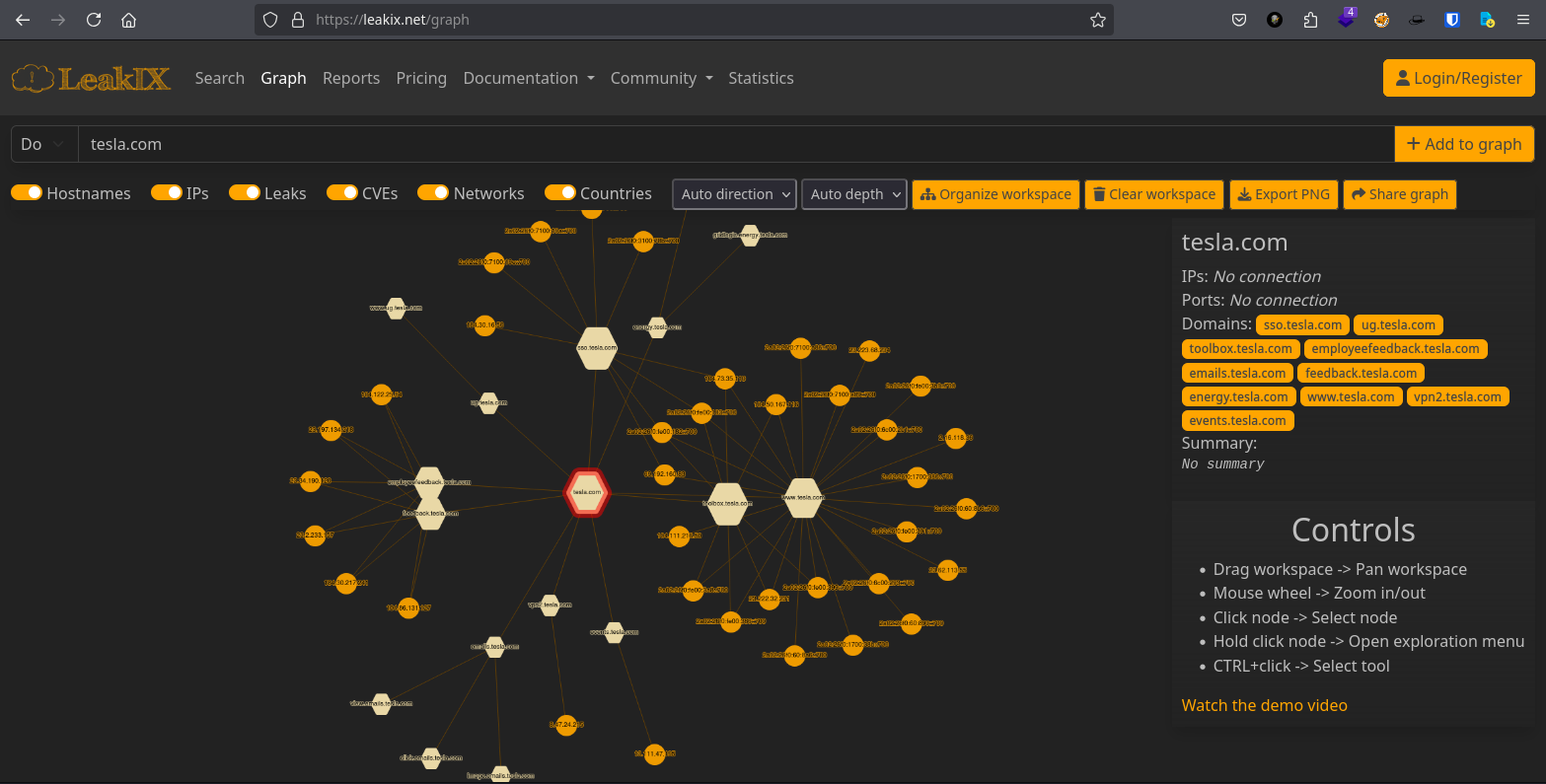
Task: Select the sso.tesla.com hexagon node
Action: pyautogui.click(x=597, y=348)
